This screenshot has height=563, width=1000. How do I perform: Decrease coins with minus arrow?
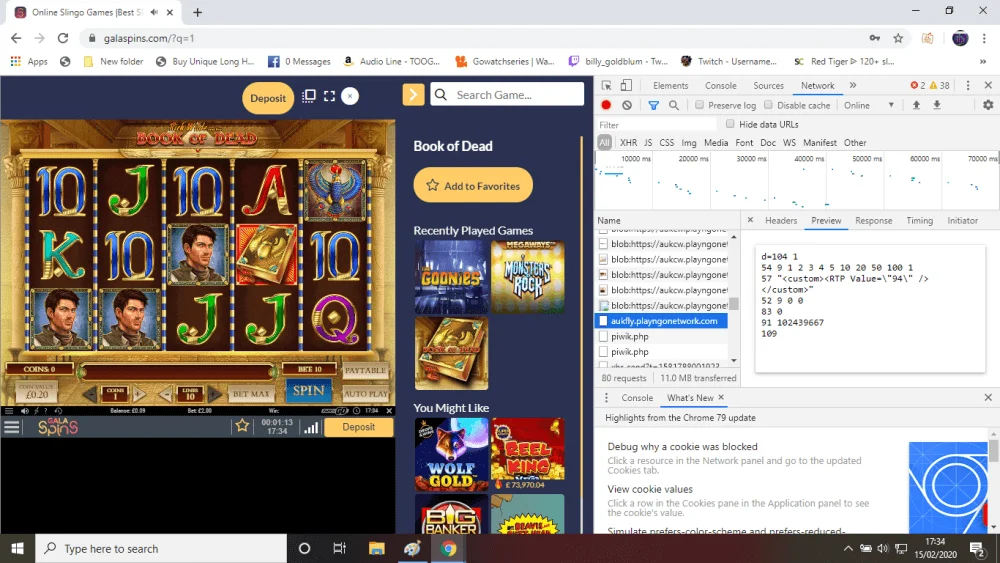(x=91, y=394)
